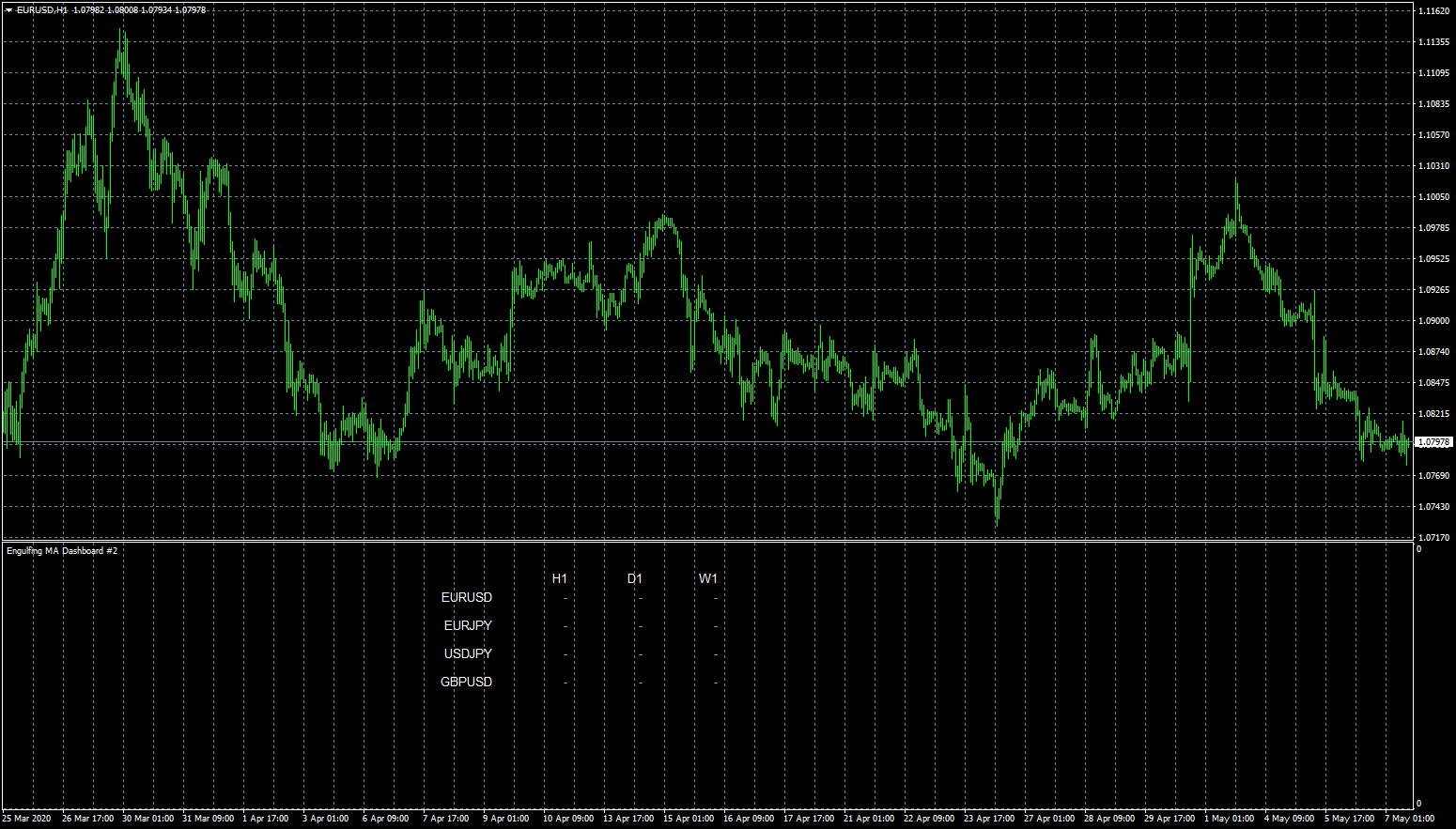Viewport: 1456px width, 829px height.
Task: Click the Engulfing MA Dashboard #2 label
Action: (62, 550)
